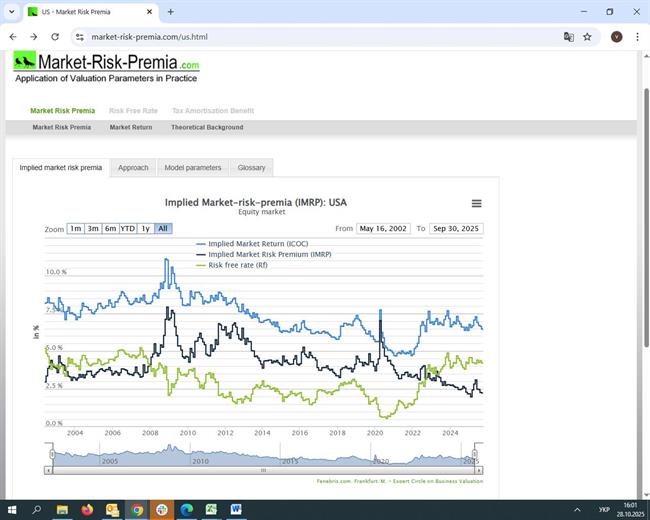The image size is (650, 520).
Task: Click the translate page icon in address bar
Action: point(569,37)
